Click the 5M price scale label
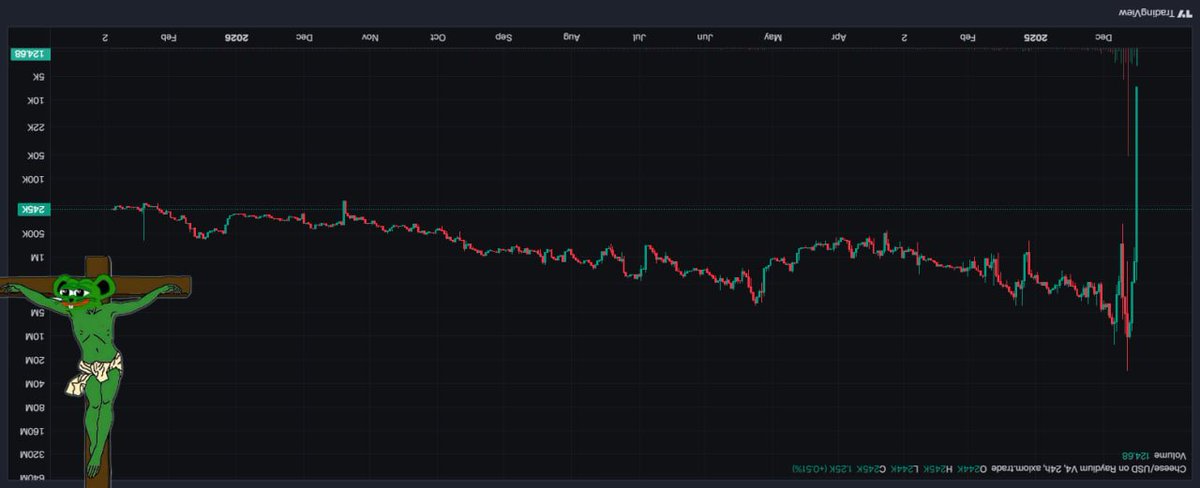Screen dimensions: 1200x488 [36, 313]
